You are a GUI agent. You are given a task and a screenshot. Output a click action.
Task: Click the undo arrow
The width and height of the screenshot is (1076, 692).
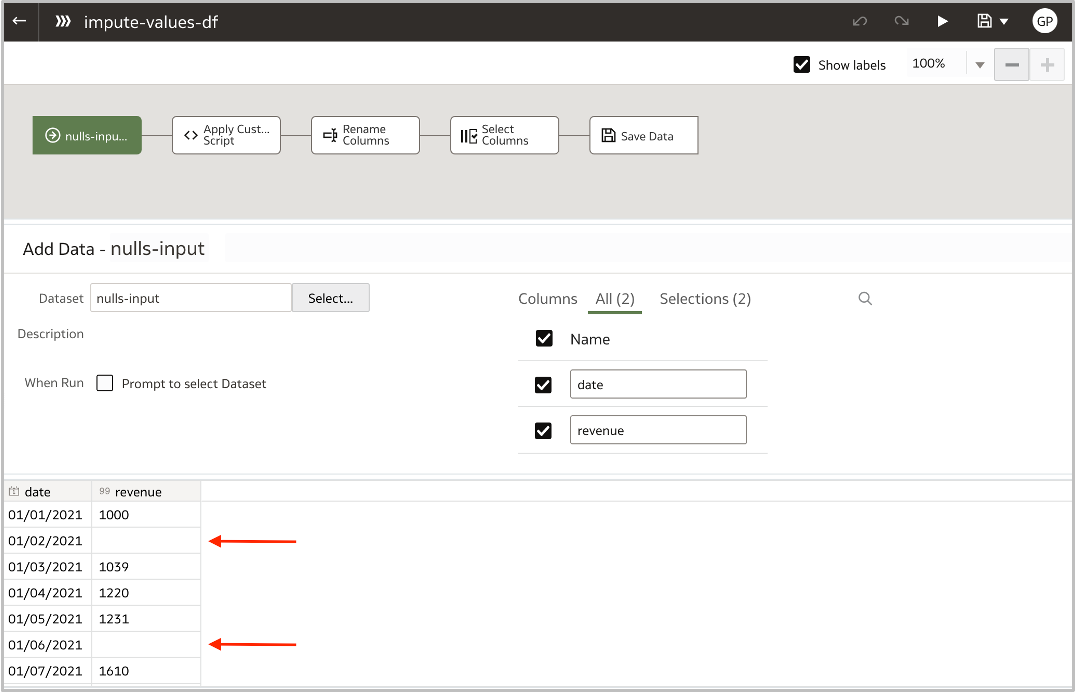point(859,21)
